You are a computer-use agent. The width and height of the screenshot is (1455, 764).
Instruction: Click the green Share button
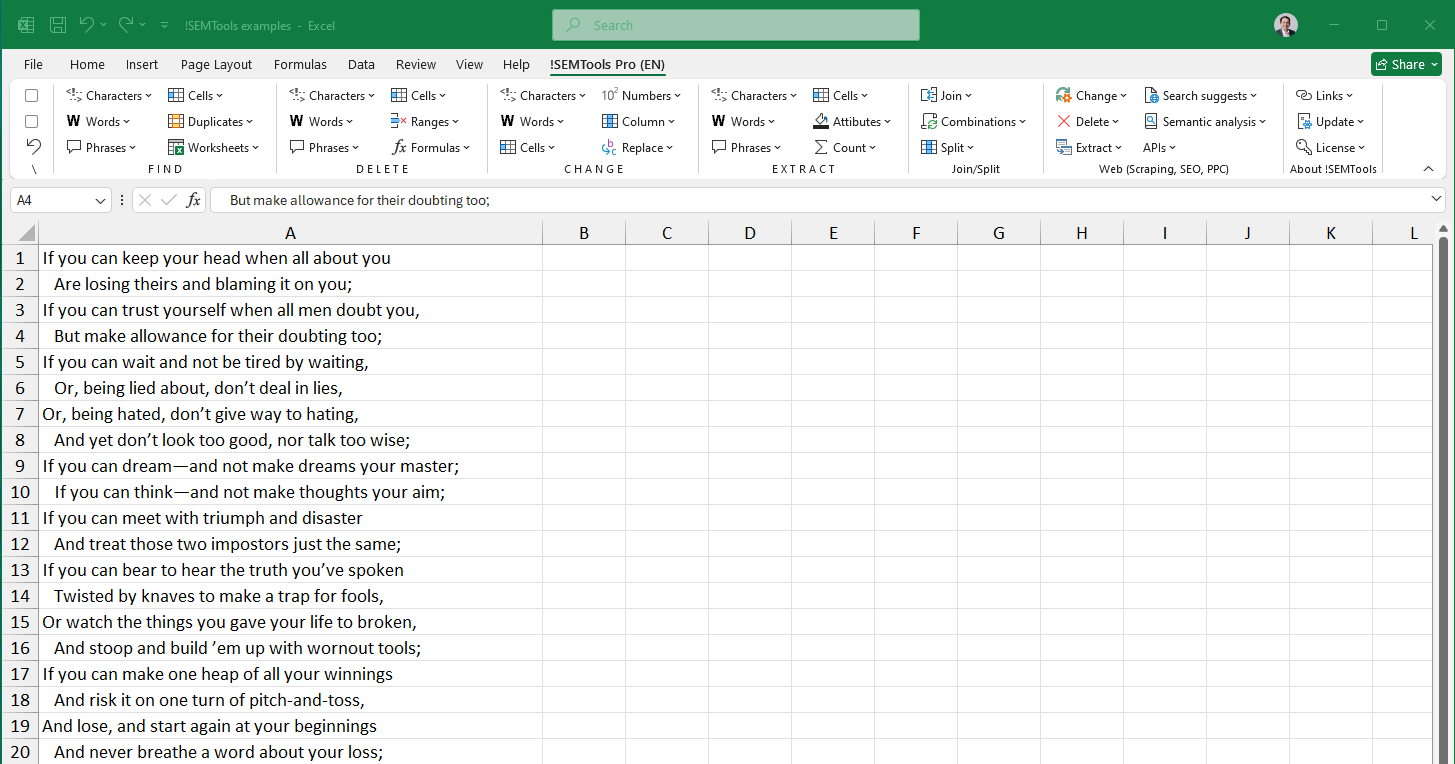click(x=1406, y=63)
